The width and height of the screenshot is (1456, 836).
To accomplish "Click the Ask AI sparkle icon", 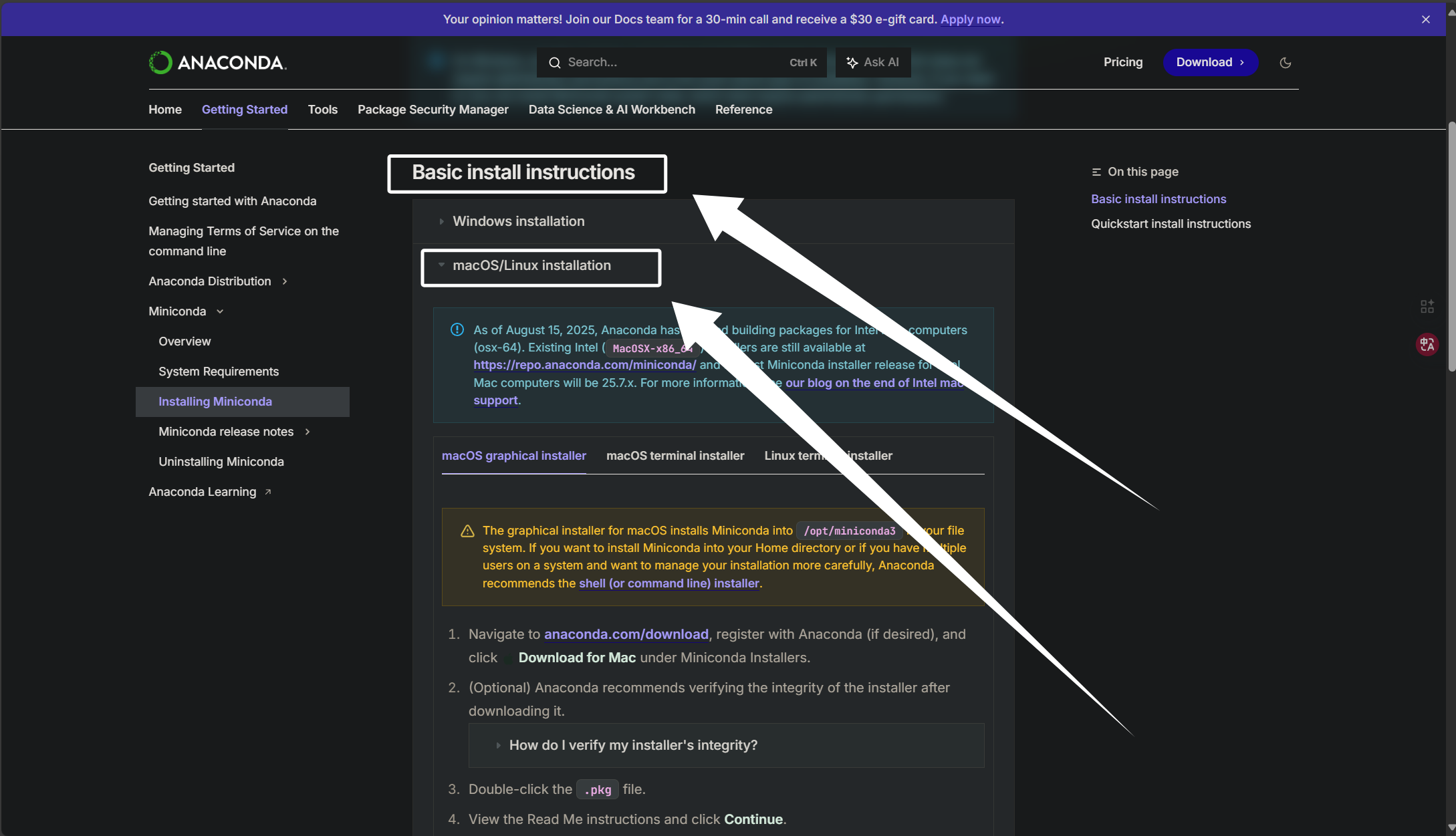I will 852,62.
